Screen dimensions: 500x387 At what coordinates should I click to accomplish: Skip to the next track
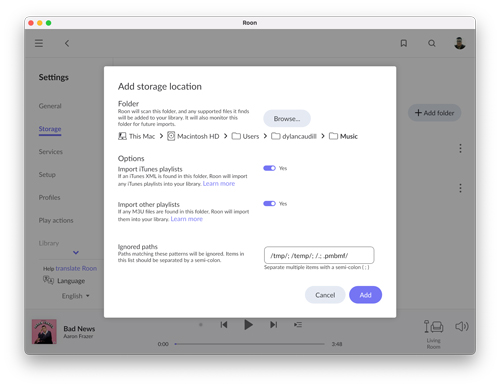tap(273, 324)
